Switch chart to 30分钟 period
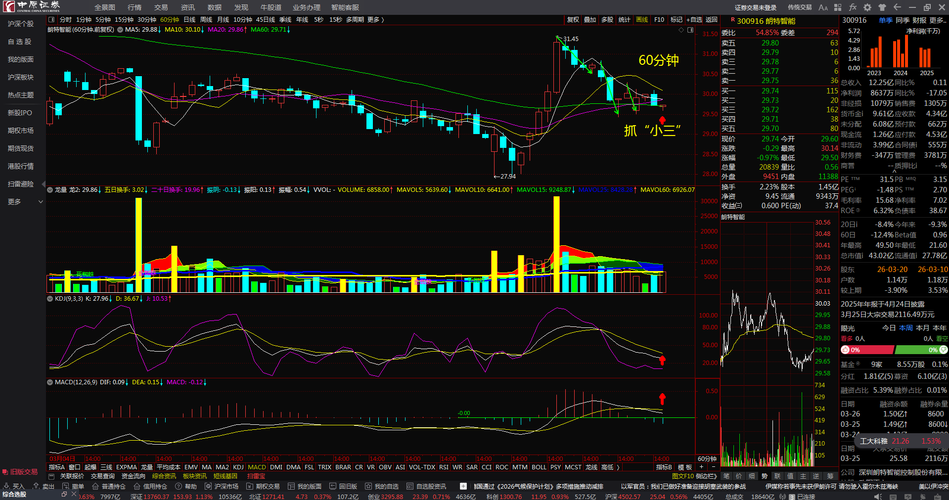Viewport: 949px width, 500px height. click(146, 20)
